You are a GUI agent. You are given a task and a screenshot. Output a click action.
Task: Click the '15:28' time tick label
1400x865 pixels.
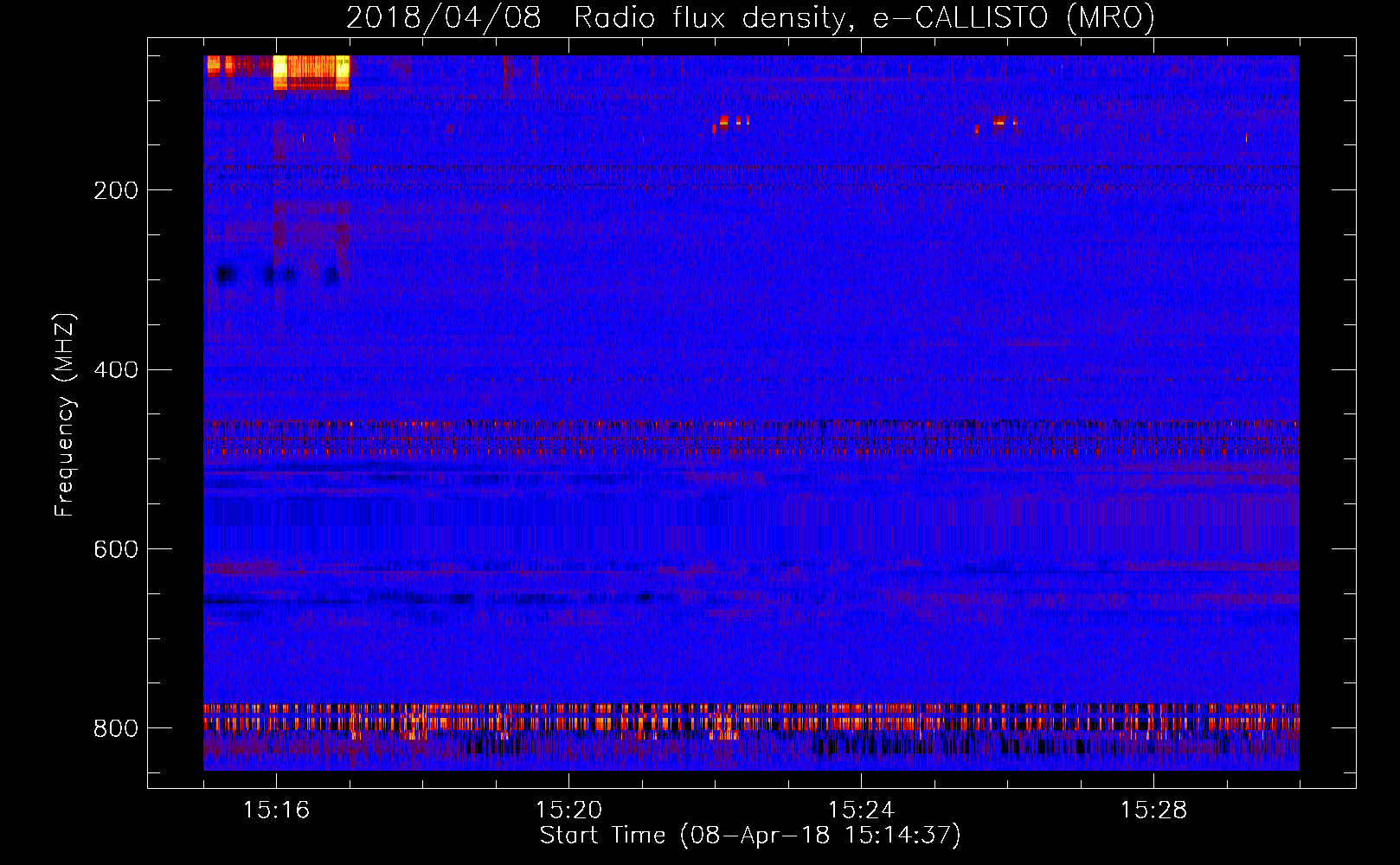(x=1153, y=810)
